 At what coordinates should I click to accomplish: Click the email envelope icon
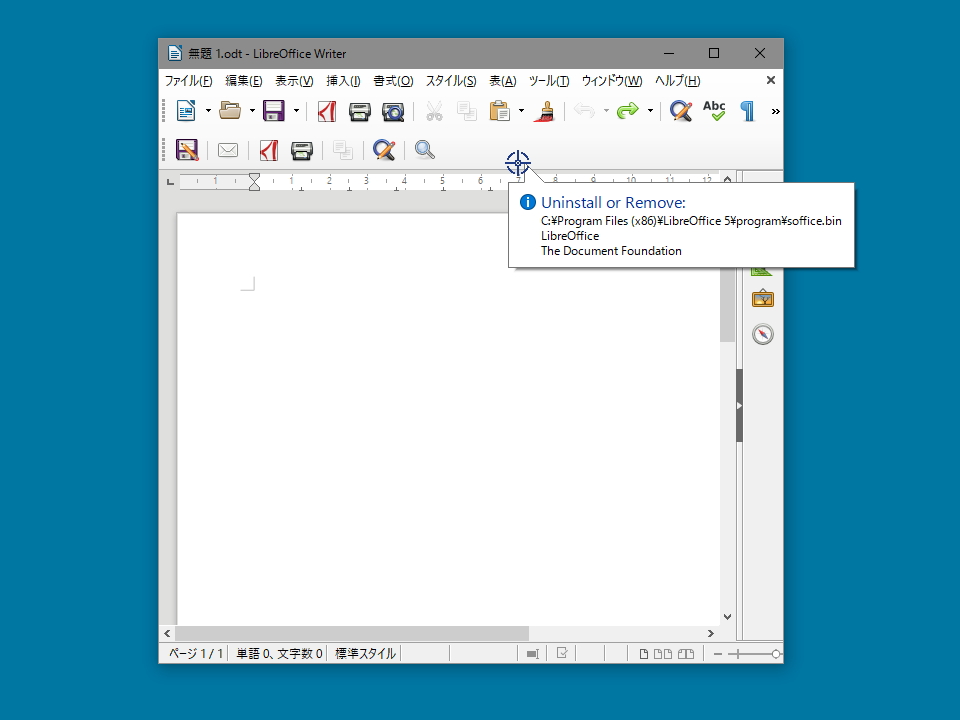[228, 150]
